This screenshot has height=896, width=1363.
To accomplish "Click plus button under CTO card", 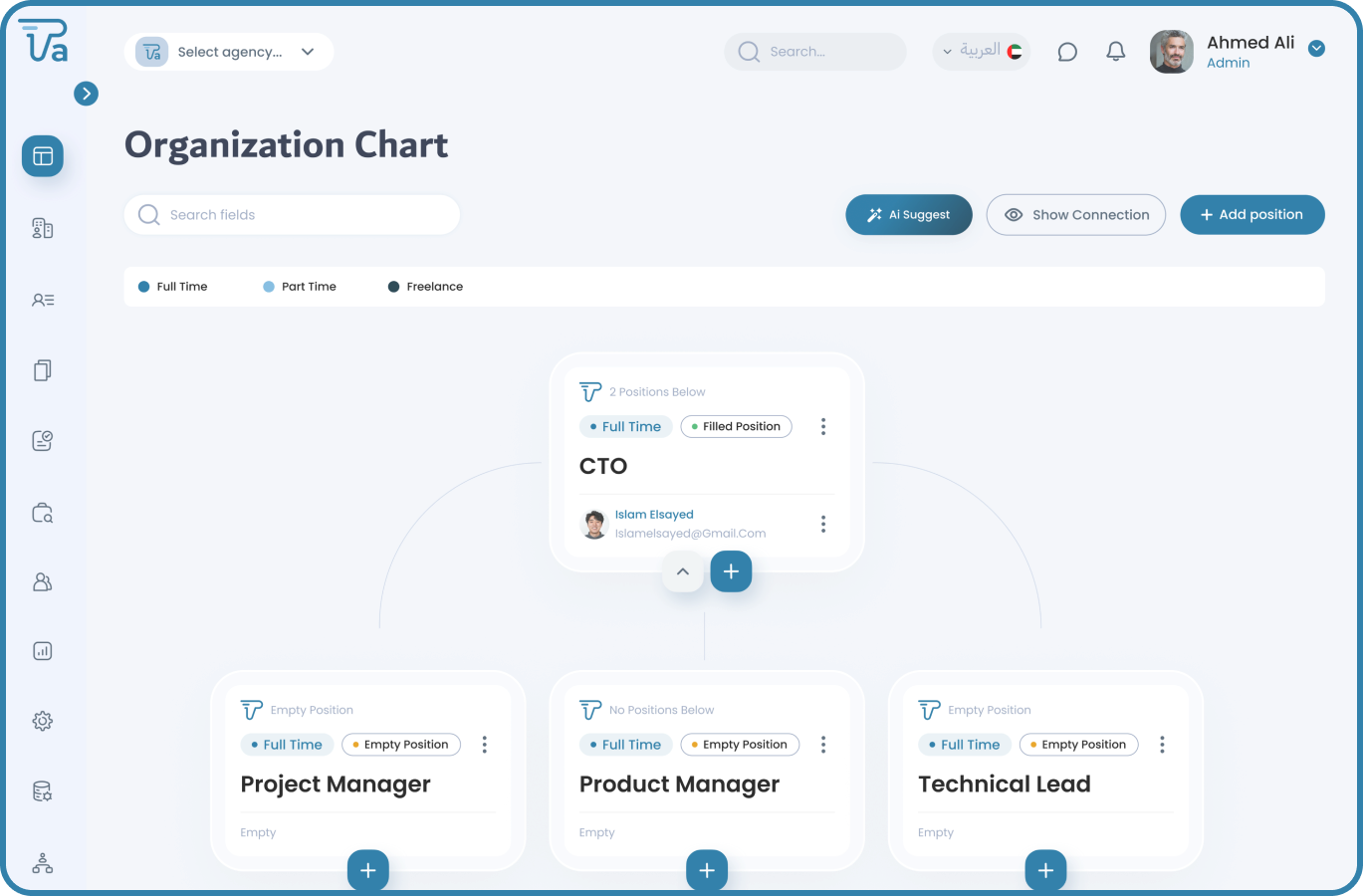I will pyautogui.click(x=731, y=571).
